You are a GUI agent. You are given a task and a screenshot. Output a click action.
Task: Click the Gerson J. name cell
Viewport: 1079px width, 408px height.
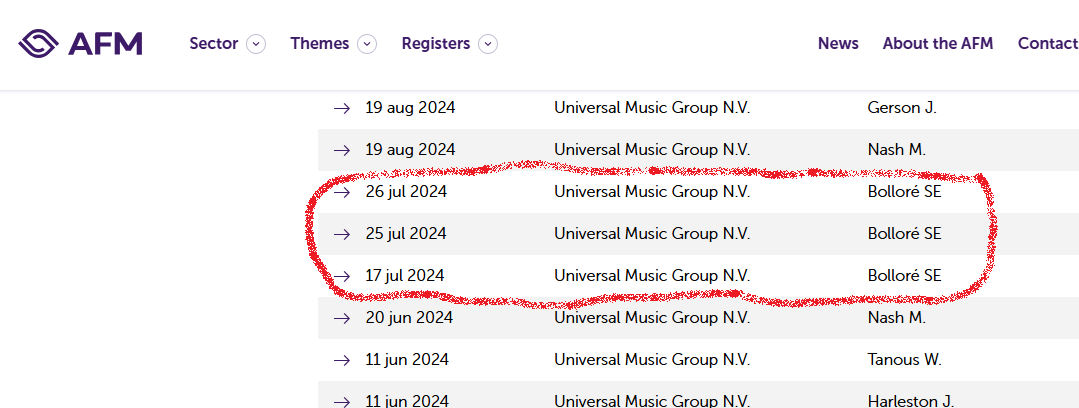pos(902,108)
